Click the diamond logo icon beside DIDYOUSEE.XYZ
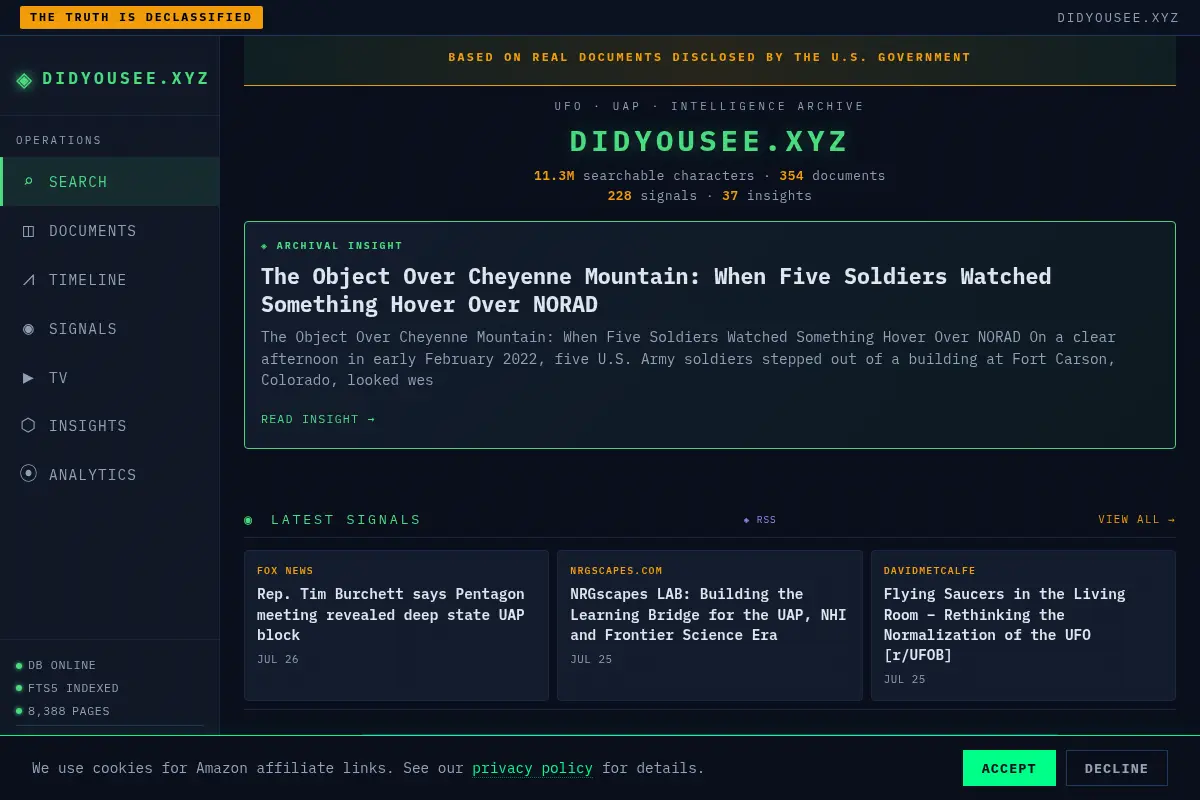Image resolution: width=1200 pixels, height=800 pixels. click(x=24, y=80)
